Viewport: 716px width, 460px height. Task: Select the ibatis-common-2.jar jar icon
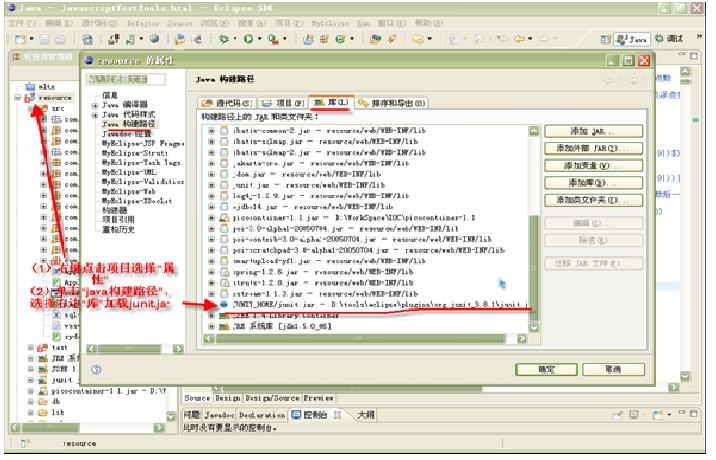224,130
